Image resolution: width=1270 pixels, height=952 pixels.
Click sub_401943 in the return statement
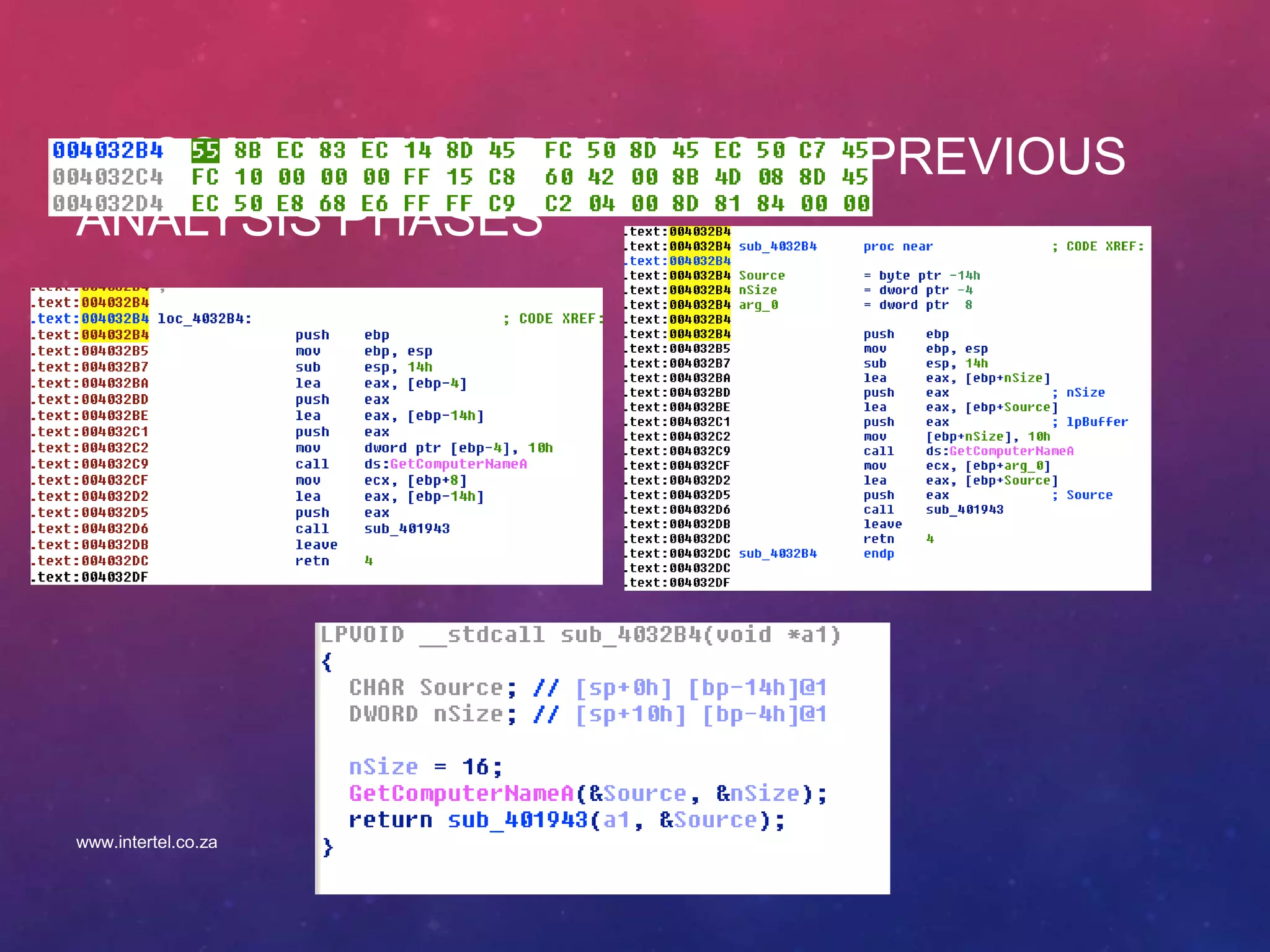[x=517, y=821]
